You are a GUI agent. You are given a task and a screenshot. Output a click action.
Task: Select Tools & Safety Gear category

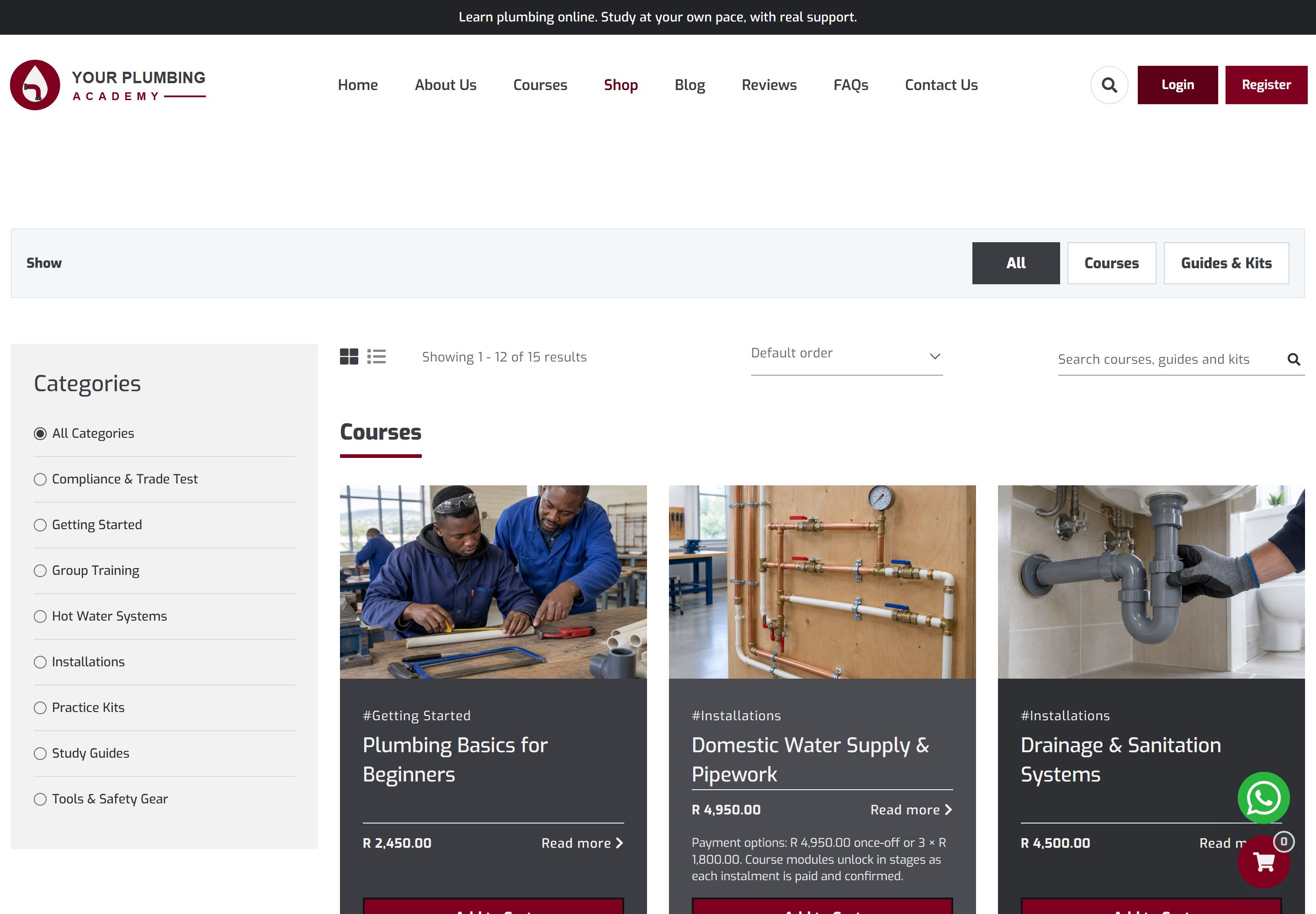(x=40, y=799)
